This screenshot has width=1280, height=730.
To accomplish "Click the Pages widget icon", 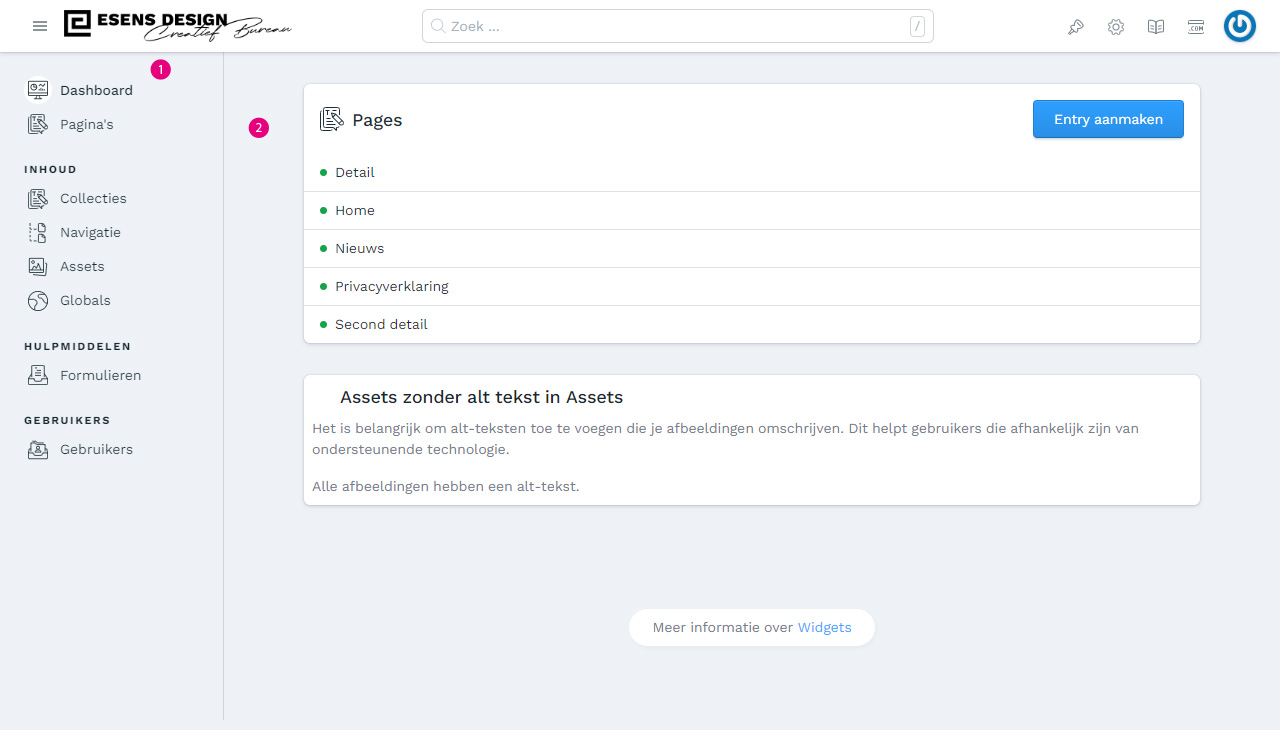I will coord(331,120).
